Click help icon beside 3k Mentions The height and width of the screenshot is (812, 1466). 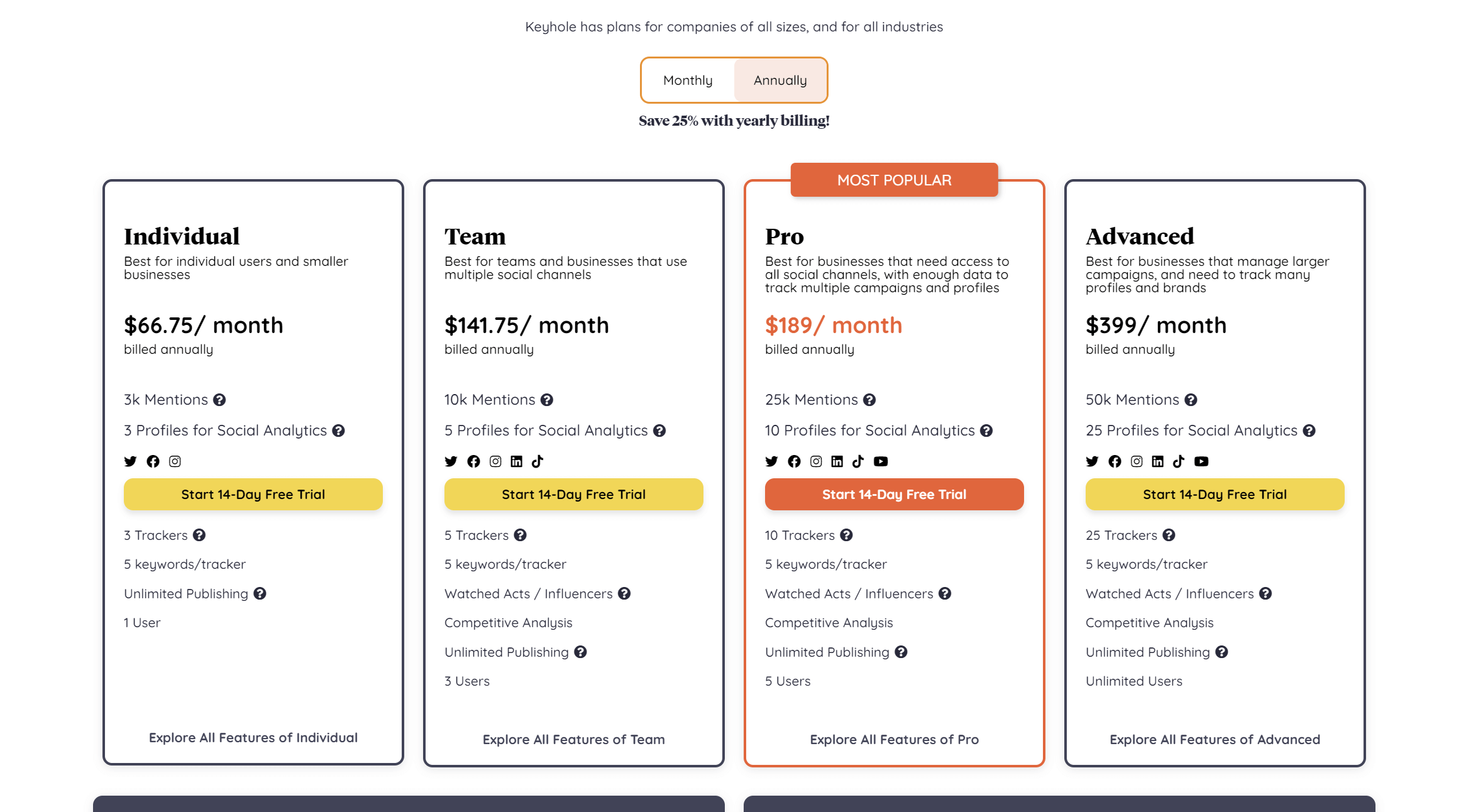219,400
